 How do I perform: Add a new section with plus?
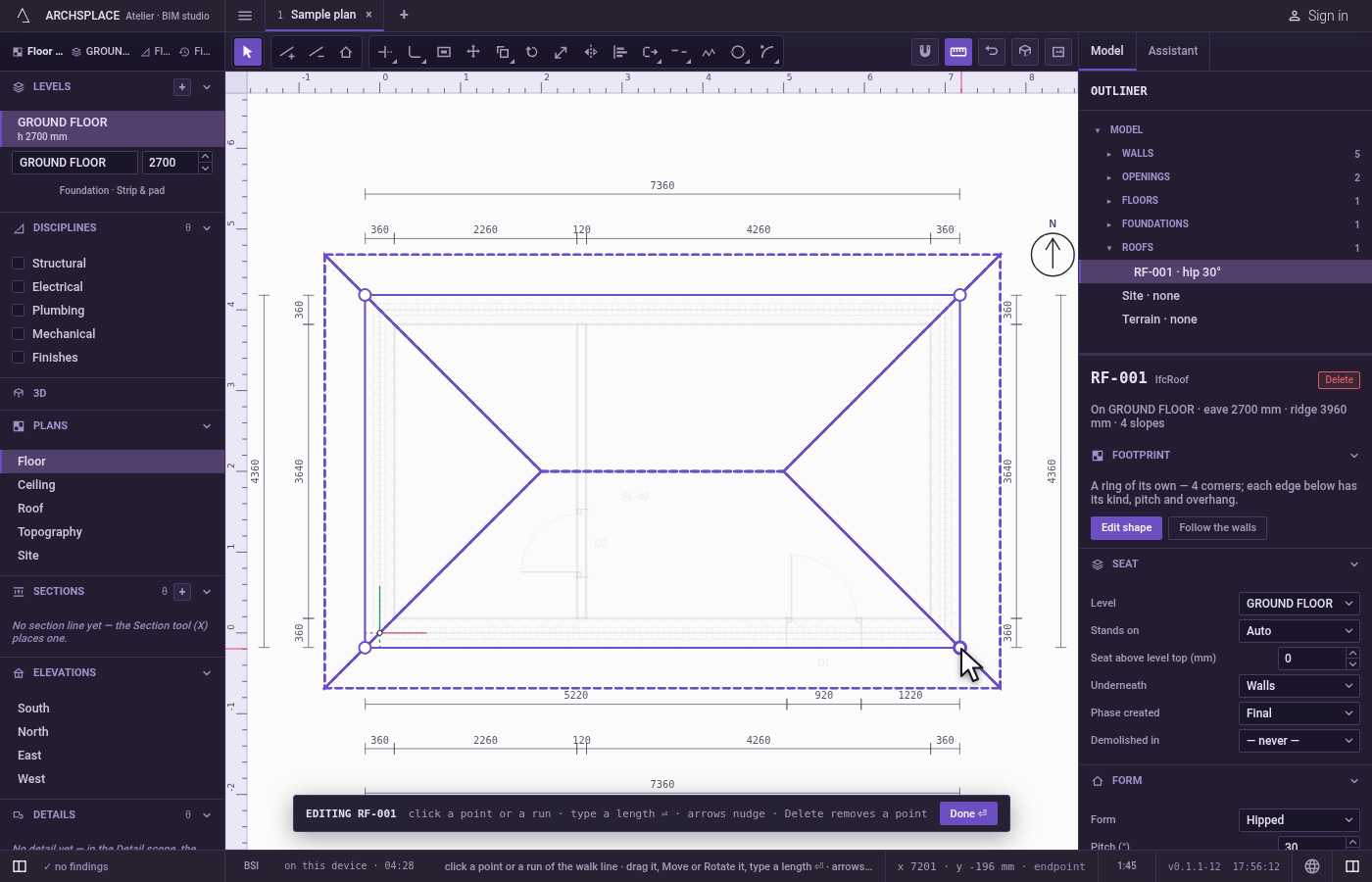coord(182,592)
